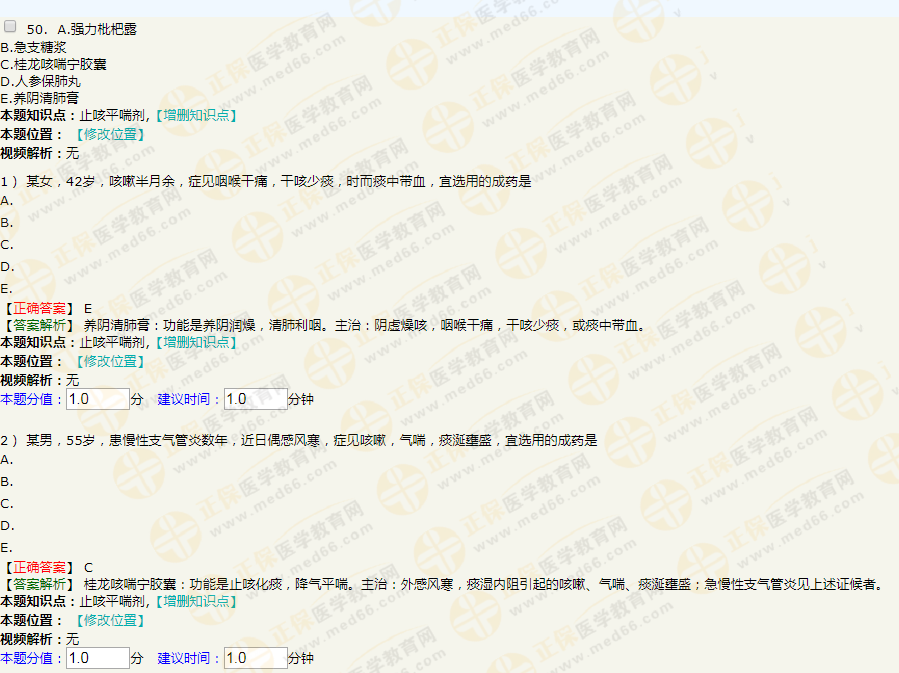Viewport: 899px width, 673px height.
Task: Open 修改位置 for sub-question 2
Action: (x=109, y=620)
